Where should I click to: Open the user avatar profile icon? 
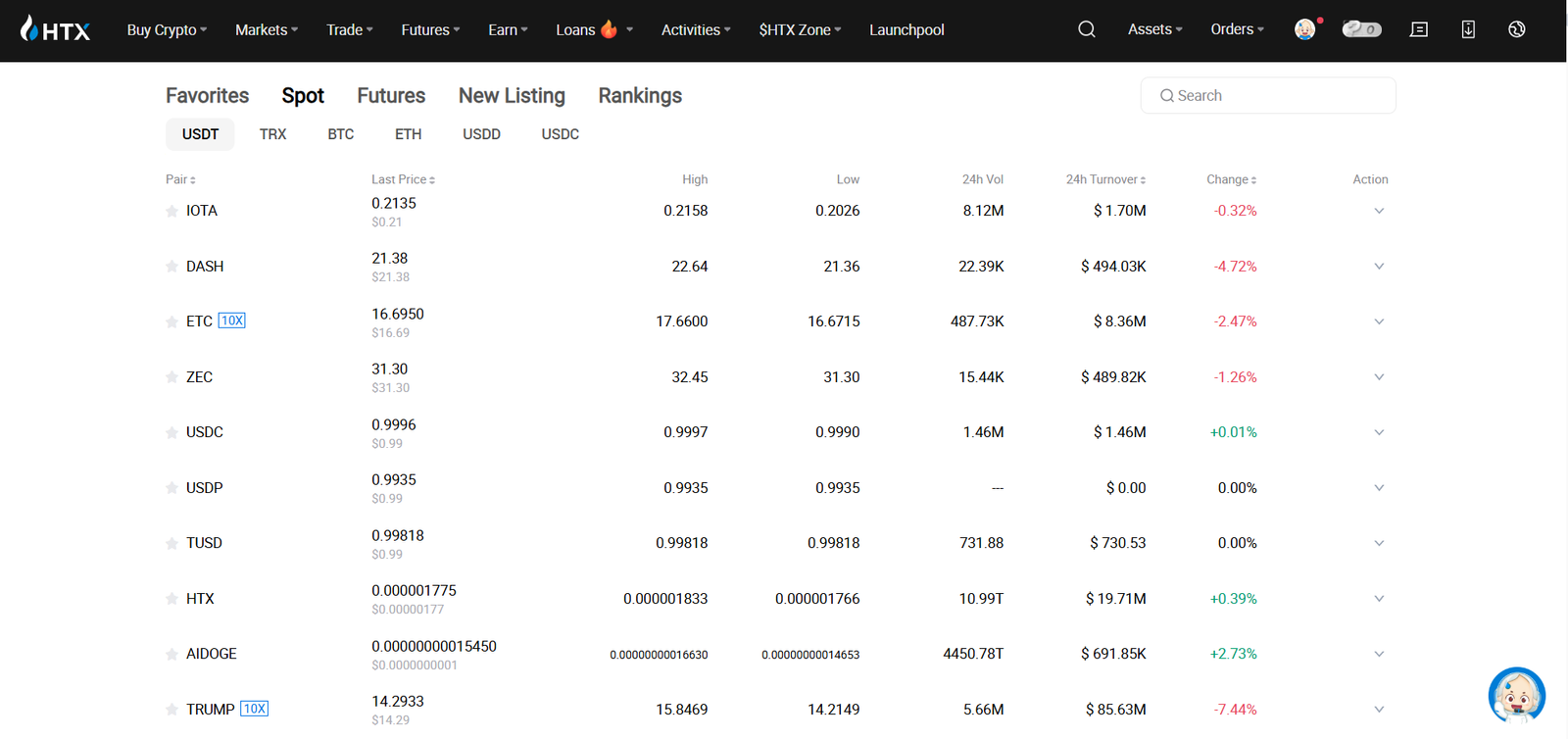(x=1305, y=29)
